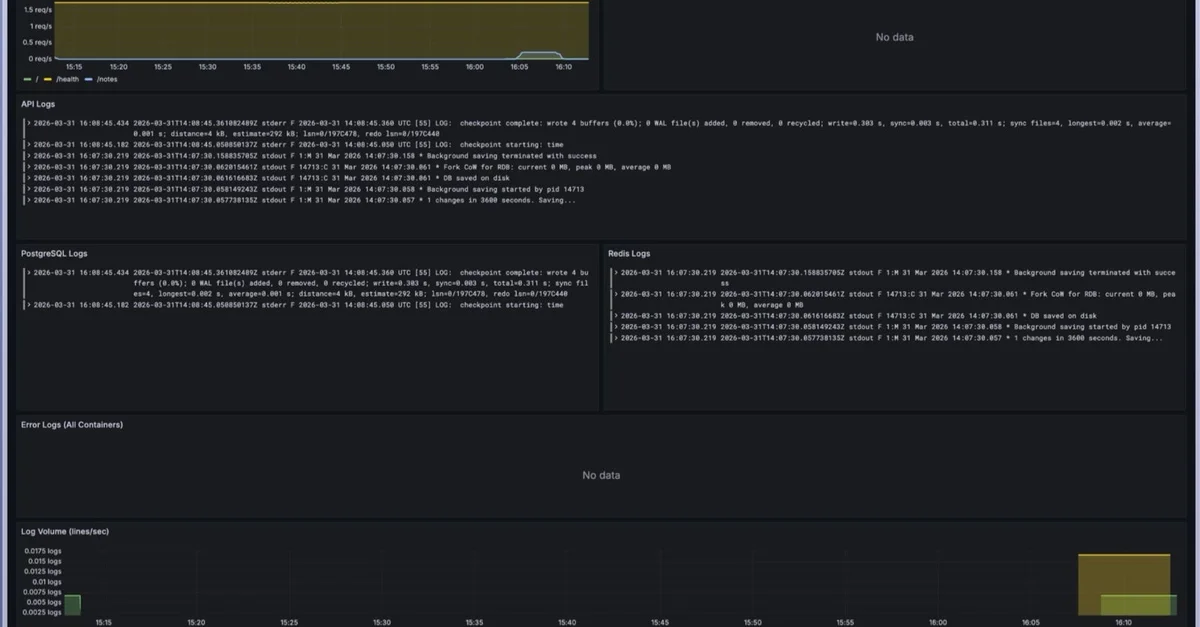Open the PostgreSQL Logs panel title menu

point(54,254)
